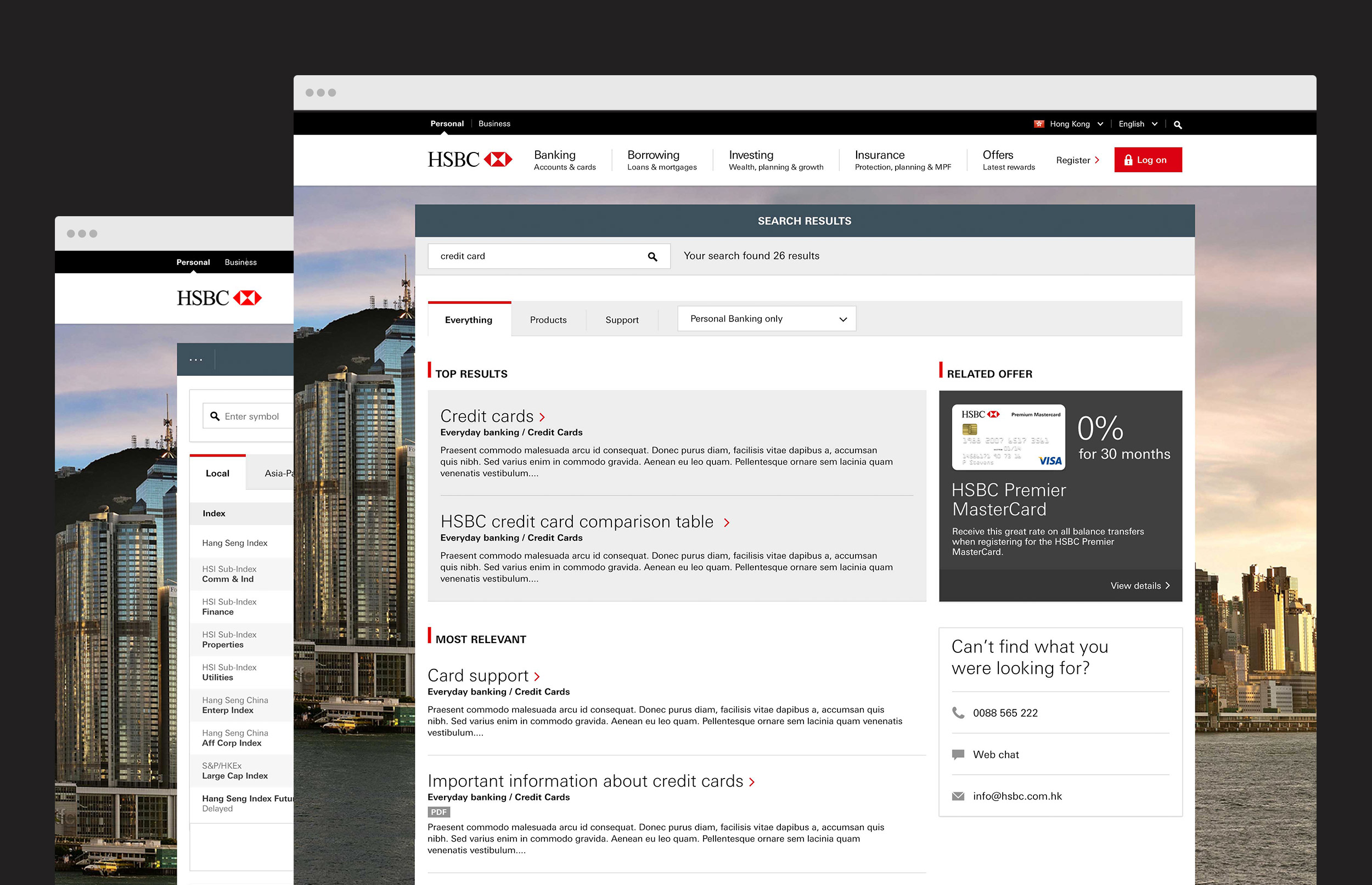Switch to the Products tab

pyautogui.click(x=548, y=319)
